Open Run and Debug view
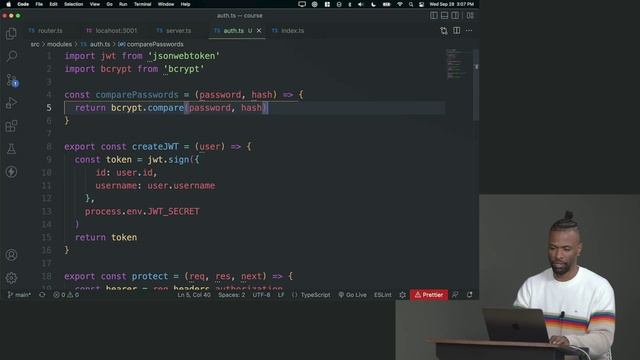 11,103
